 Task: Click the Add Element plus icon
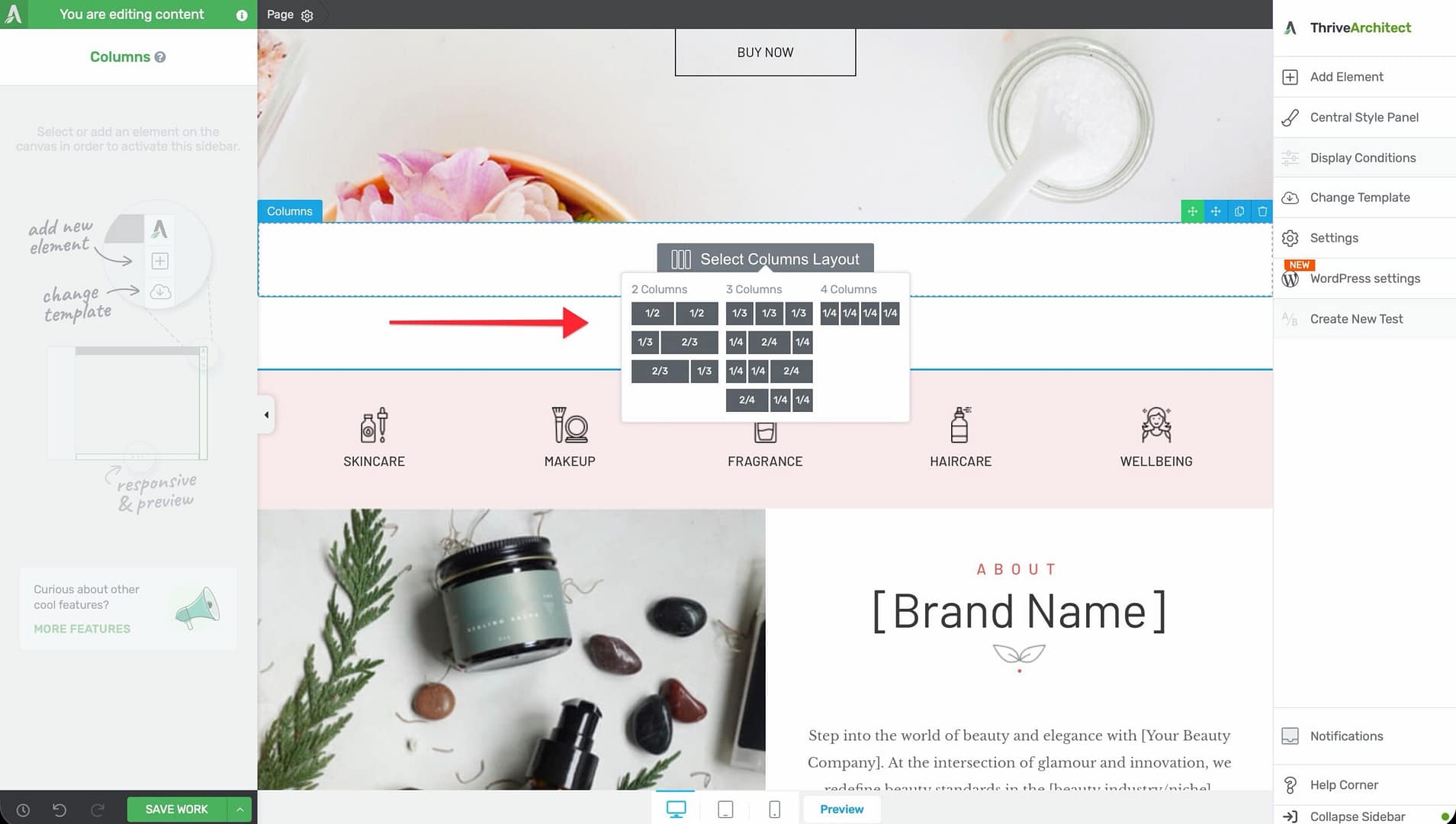1290,77
